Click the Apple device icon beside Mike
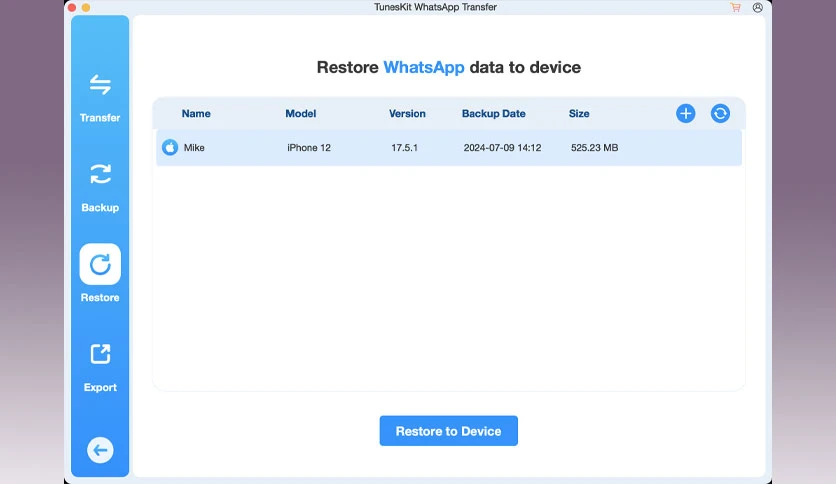836x484 pixels. click(x=170, y=148)
